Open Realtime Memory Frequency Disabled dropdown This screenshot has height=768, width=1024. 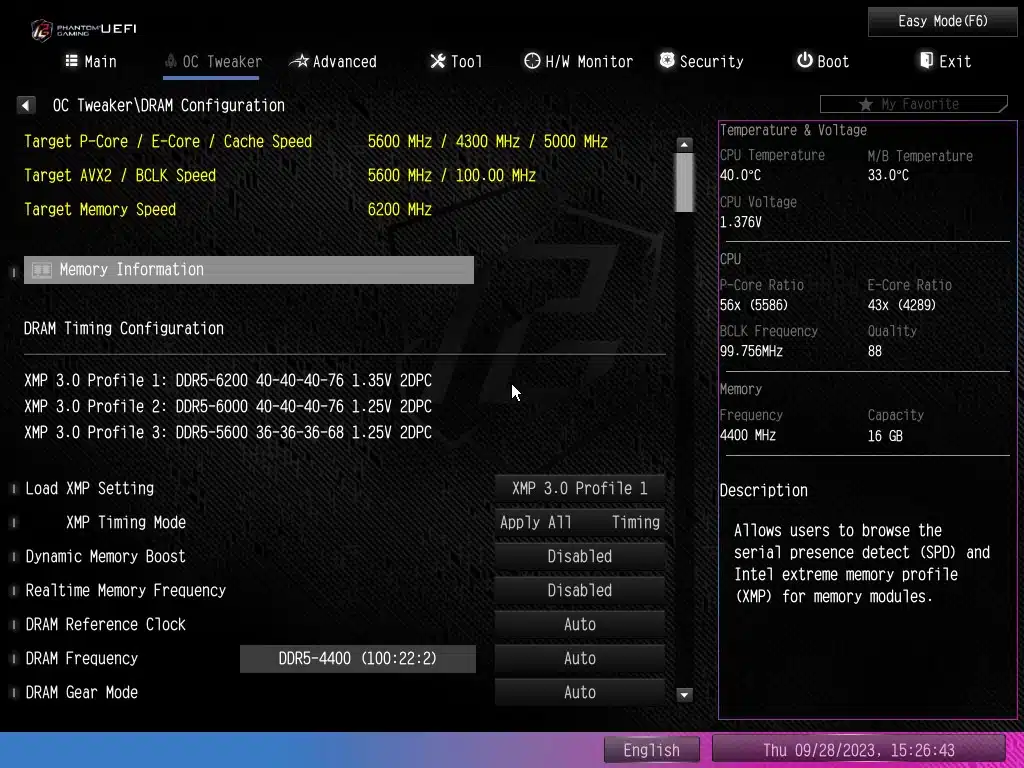(x=579, y=590)
